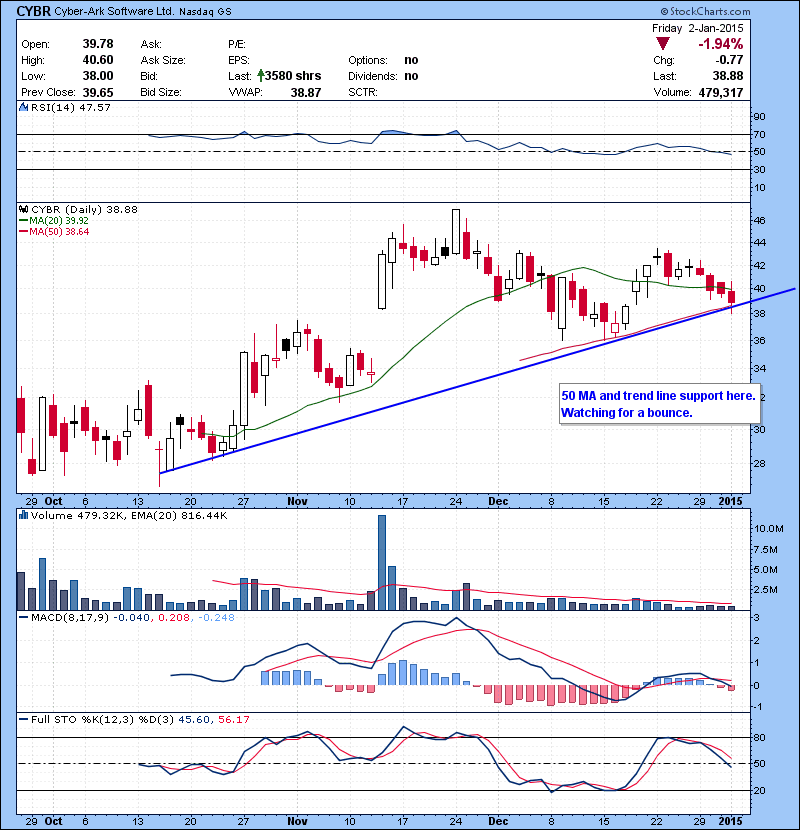Click the green up arrow beside 3580 shrs
Screen dimensions: 800x830
(x=260, y=76)
